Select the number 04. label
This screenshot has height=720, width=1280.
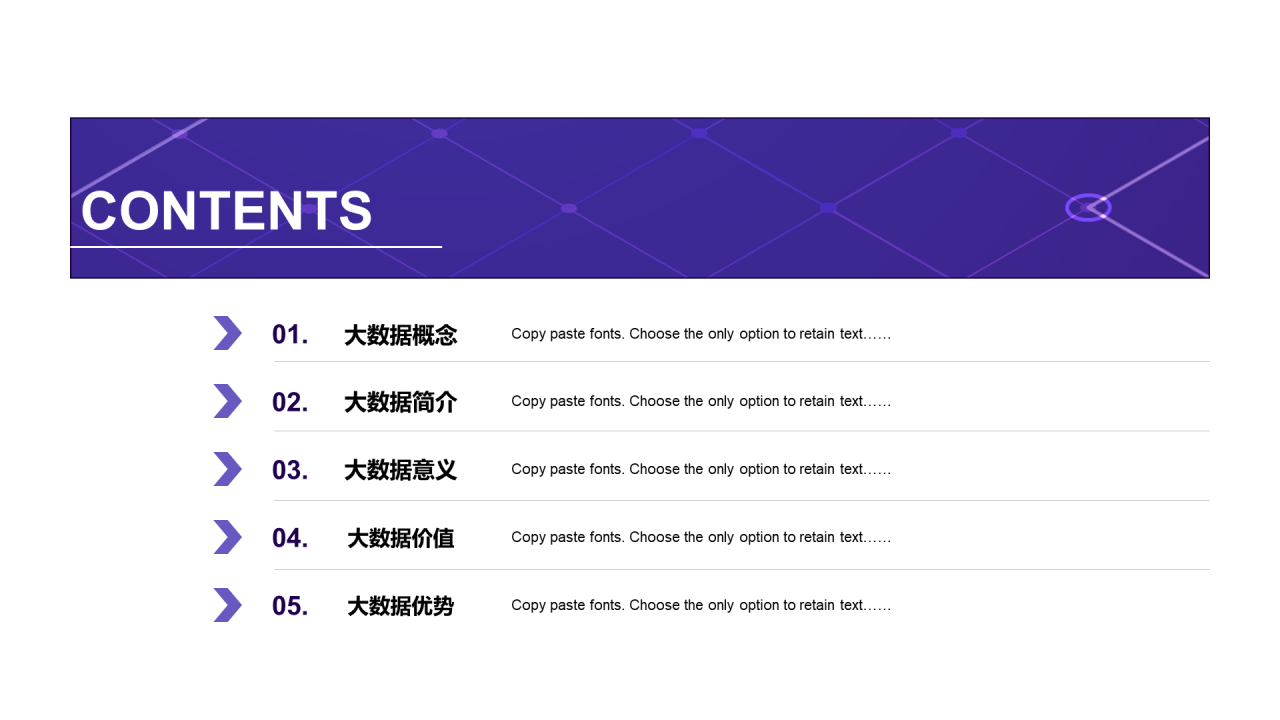290,538
